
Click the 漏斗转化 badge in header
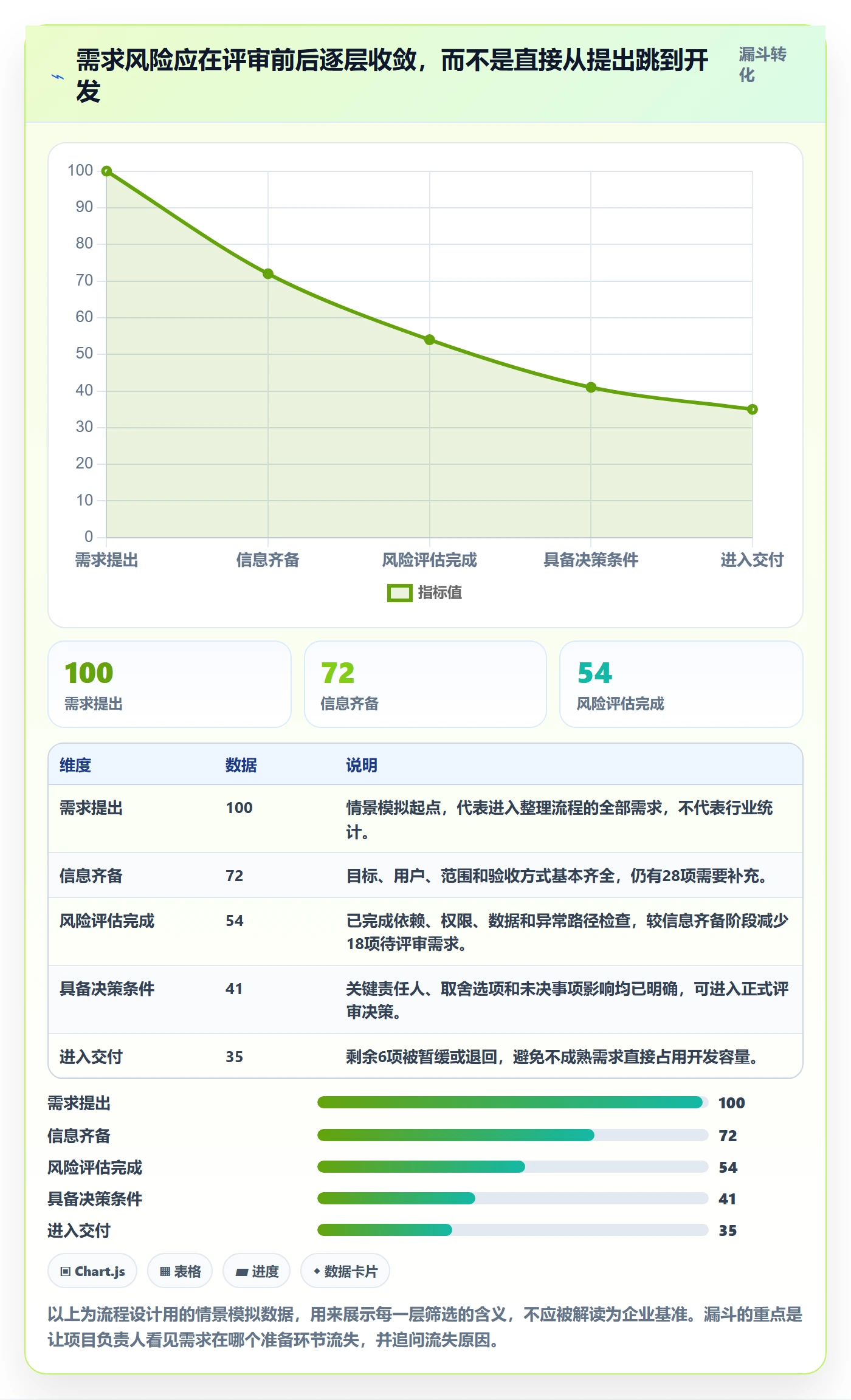tap(763, 64)
